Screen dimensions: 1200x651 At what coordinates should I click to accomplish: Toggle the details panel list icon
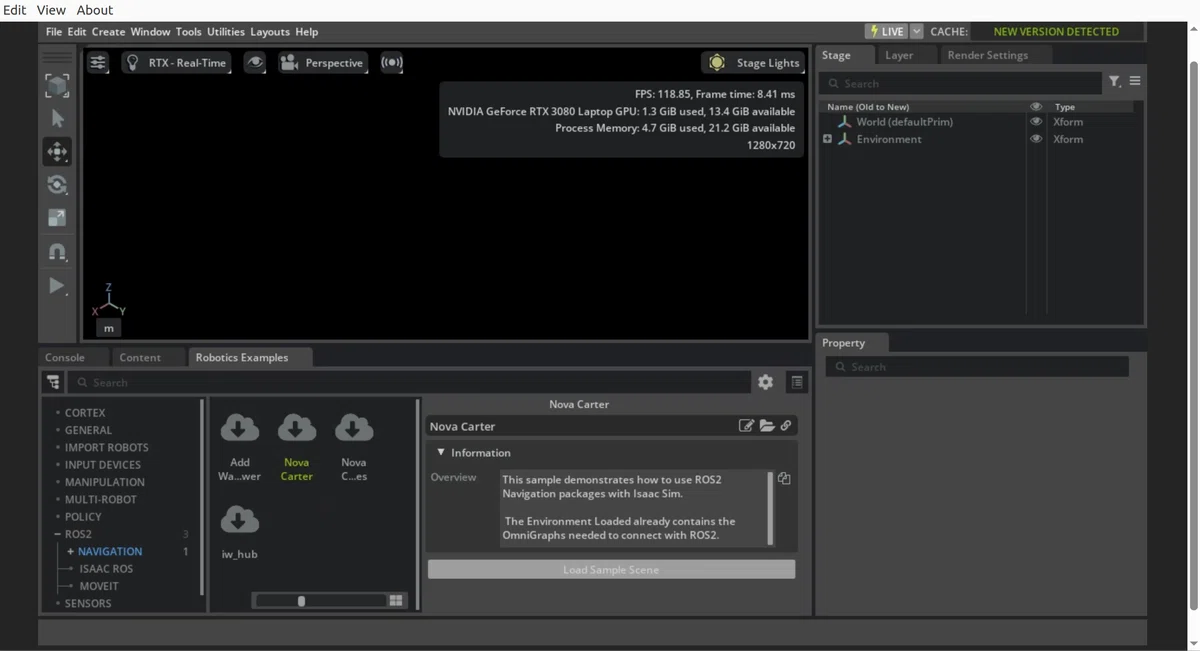[796, 382]
